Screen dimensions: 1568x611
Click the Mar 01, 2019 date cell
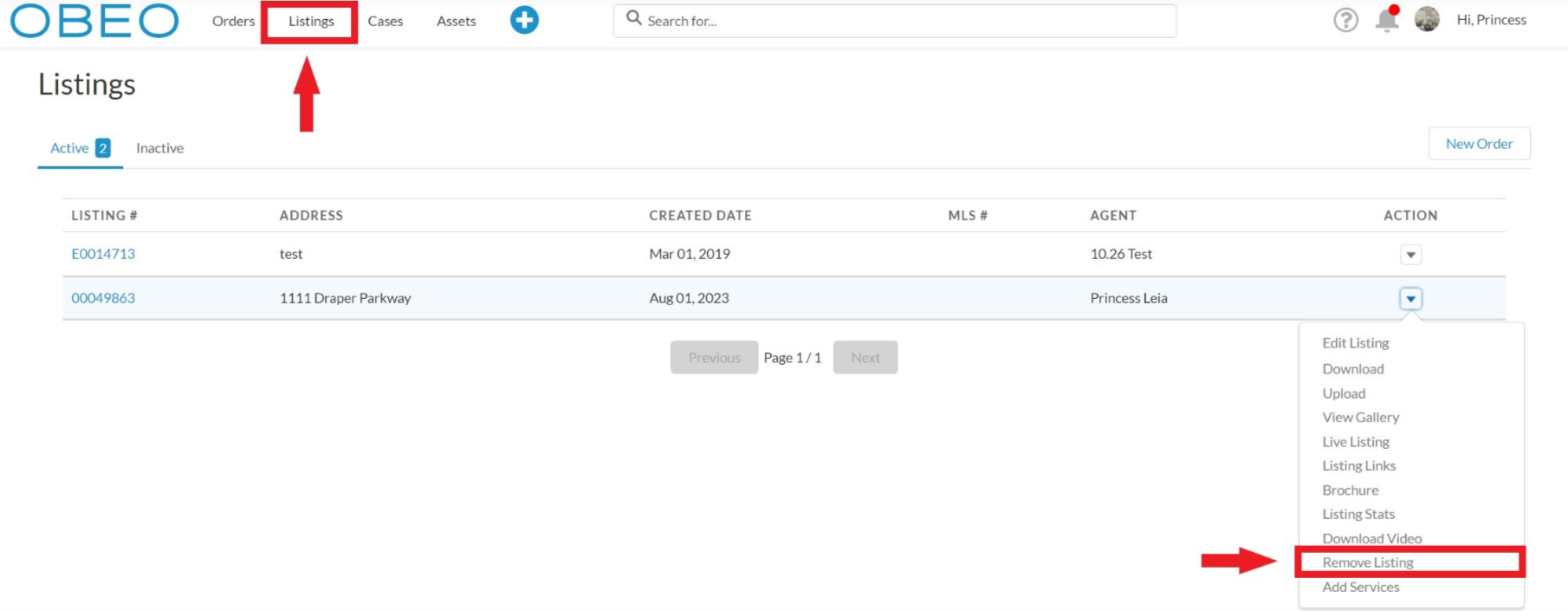[690, 254]
